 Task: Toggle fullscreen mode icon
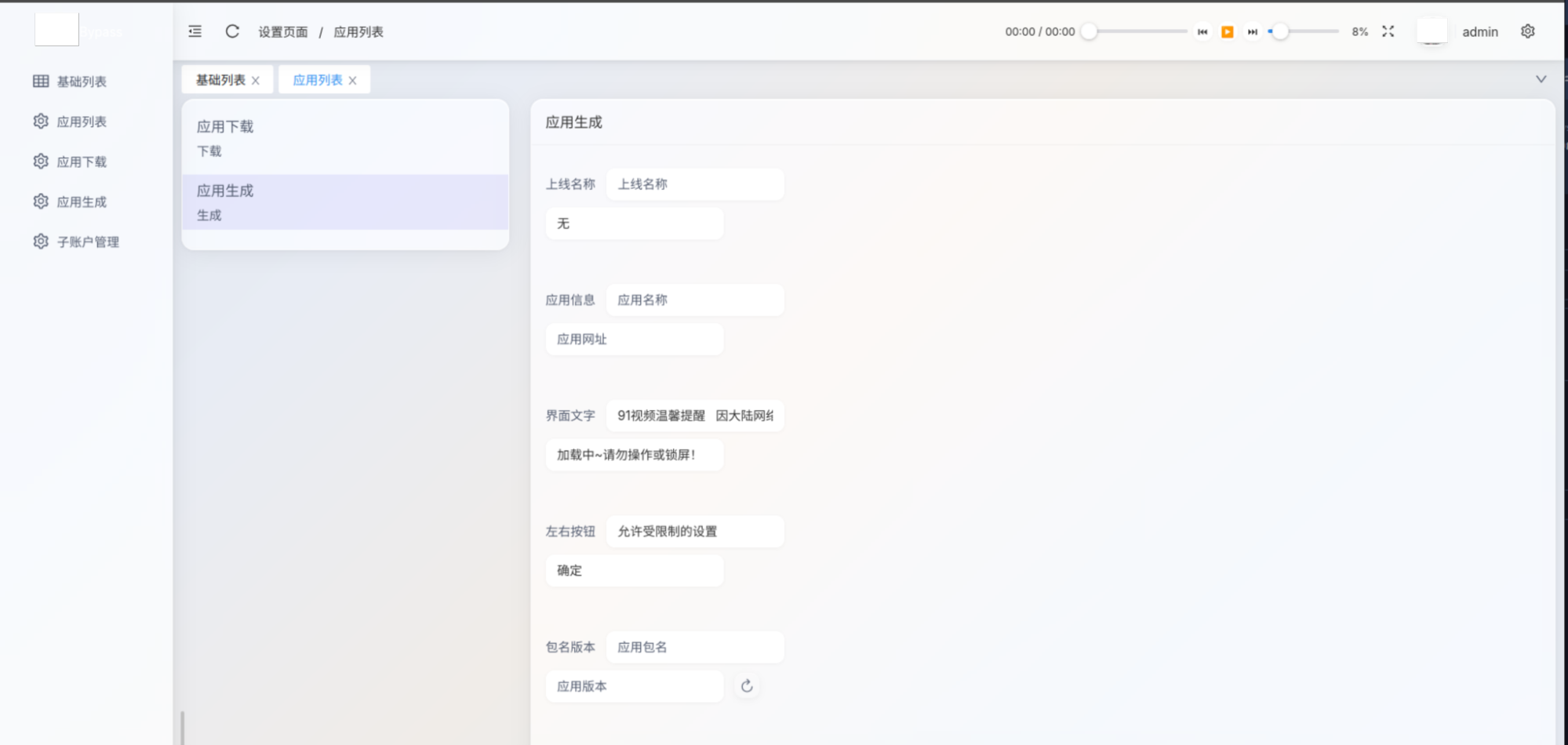coord(1388,31)
